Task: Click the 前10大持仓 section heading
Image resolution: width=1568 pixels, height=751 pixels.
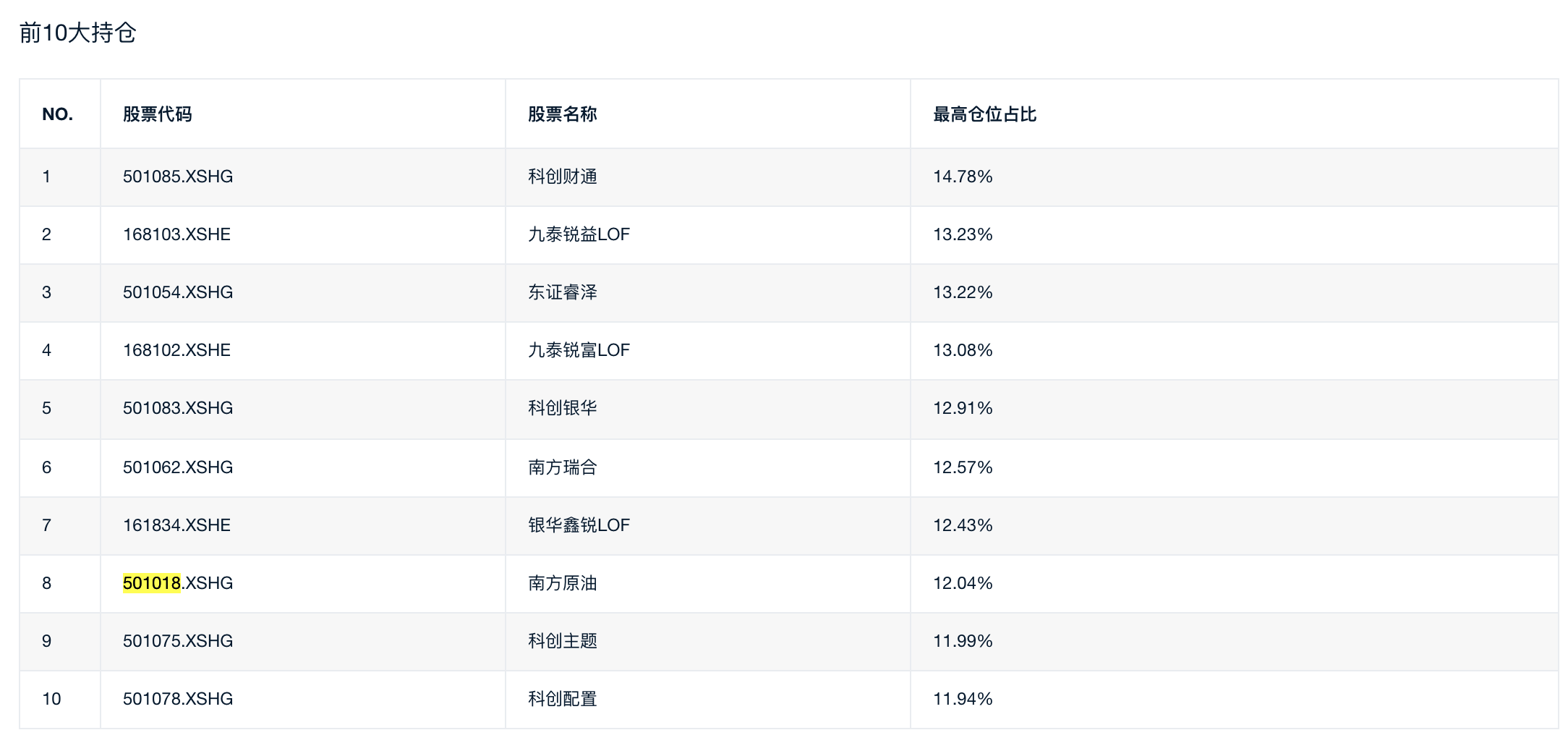Action: coord(77,33)
